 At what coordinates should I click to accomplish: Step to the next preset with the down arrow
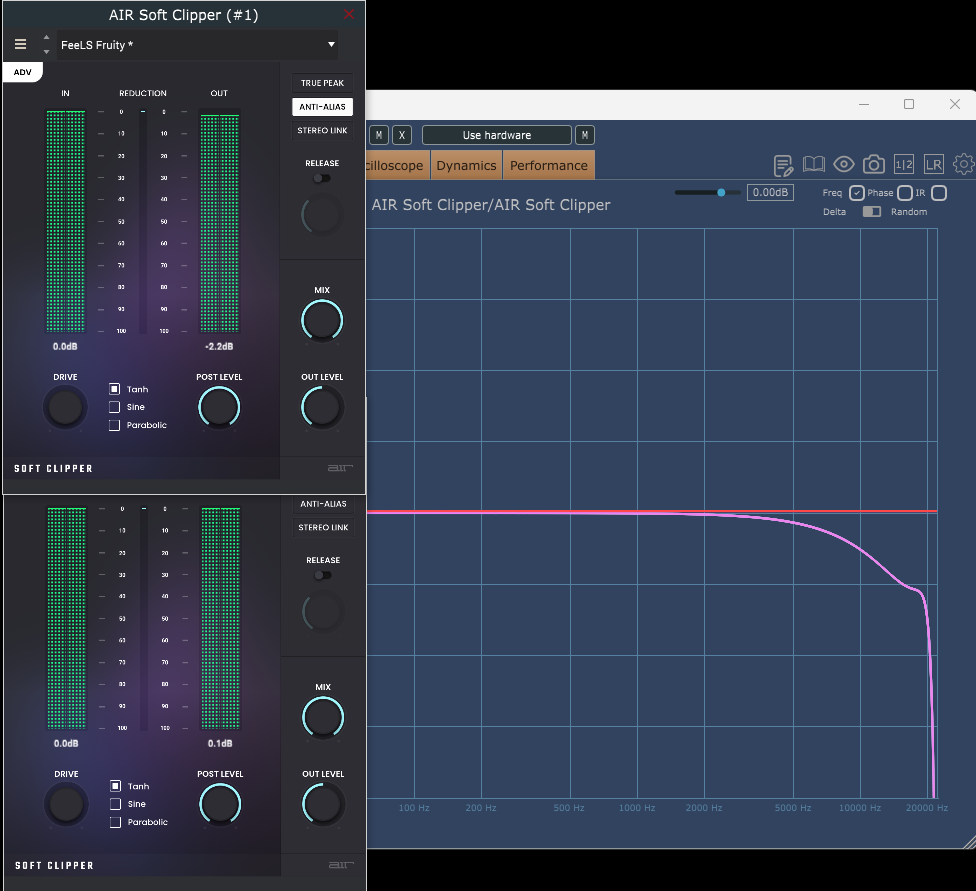[x=46, y=52]
